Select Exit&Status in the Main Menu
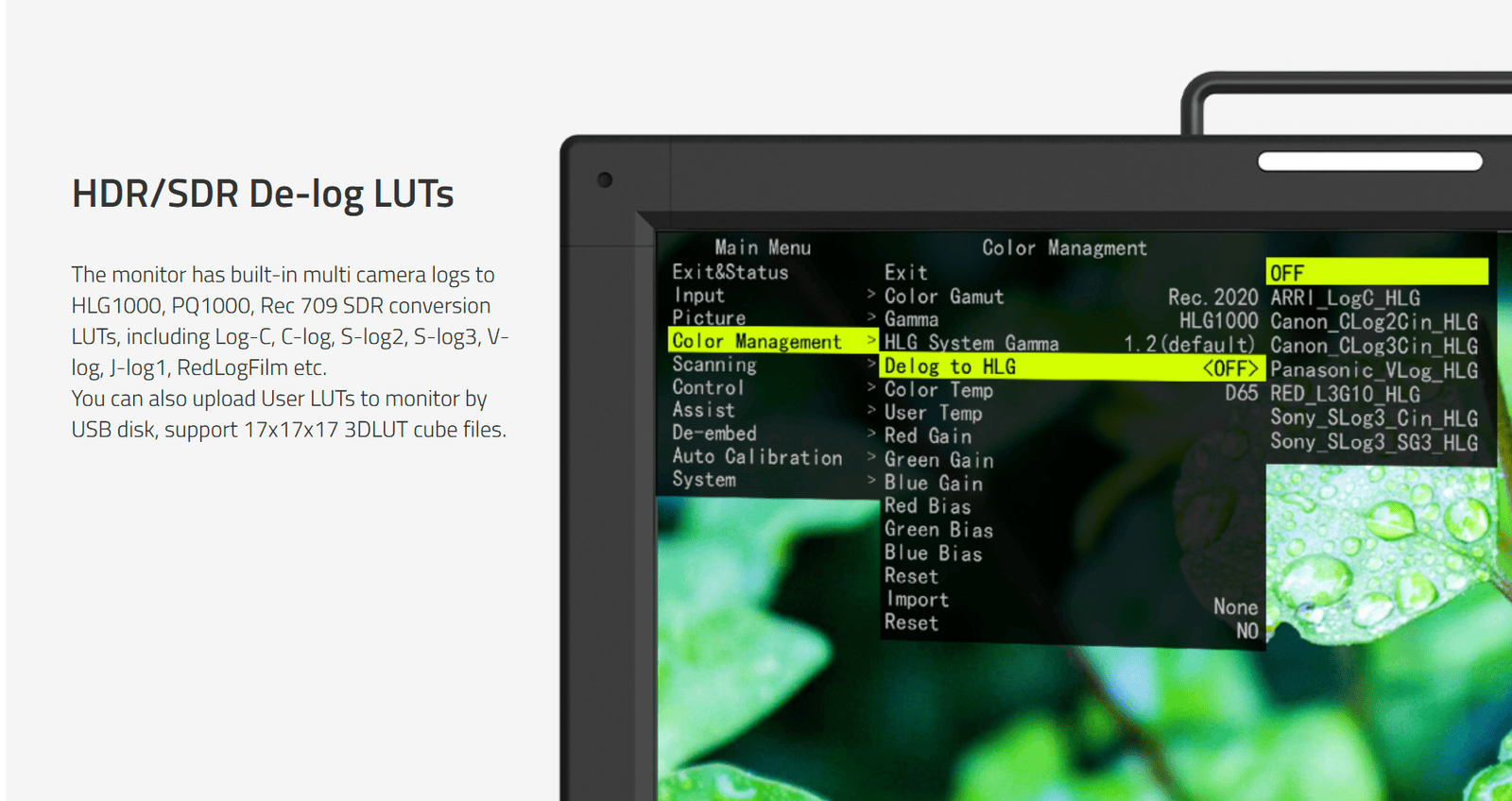Screen dimensions: 1512x801 pyautogui.click(x=730, y=272)
